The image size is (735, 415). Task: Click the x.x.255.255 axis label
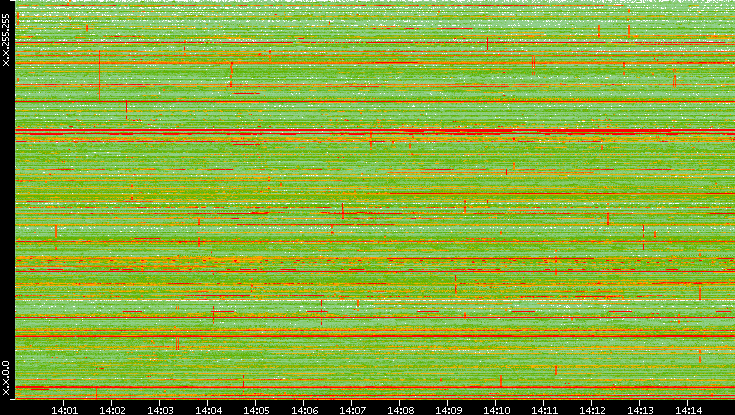coord(6,40)
